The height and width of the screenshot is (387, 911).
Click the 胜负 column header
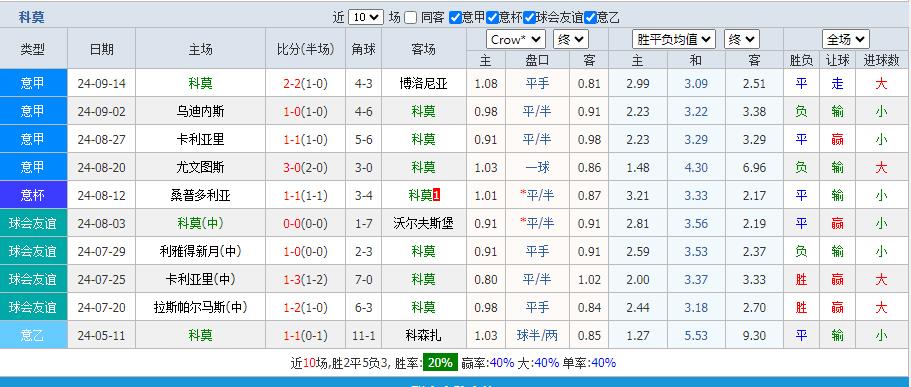801,60
